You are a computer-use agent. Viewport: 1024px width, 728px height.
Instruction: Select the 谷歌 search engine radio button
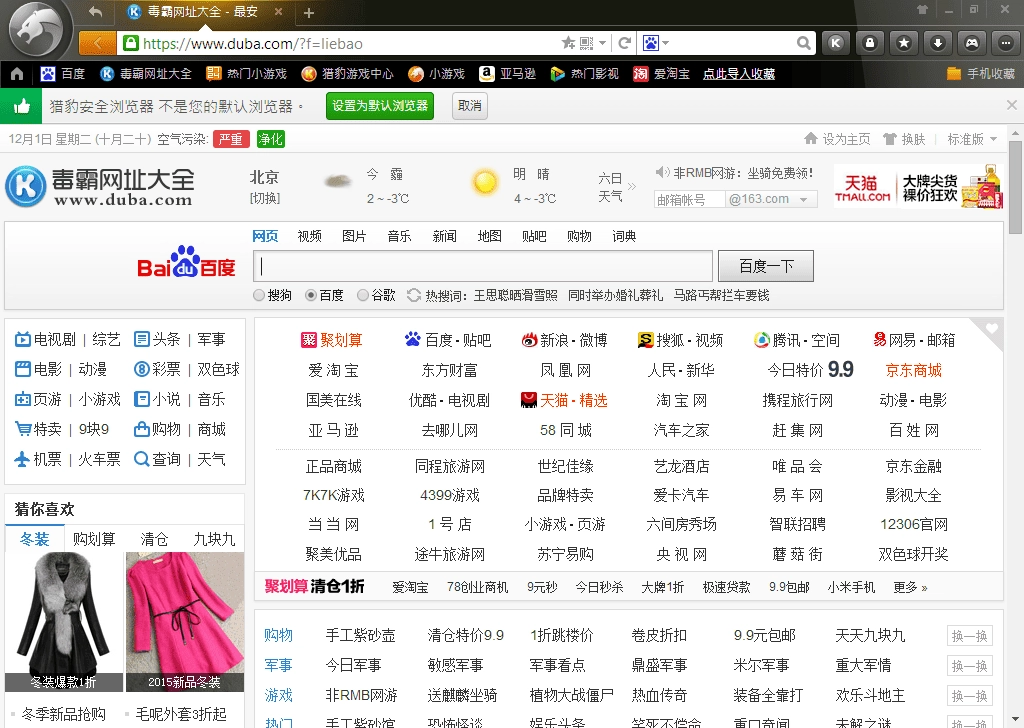click(363, 295)
